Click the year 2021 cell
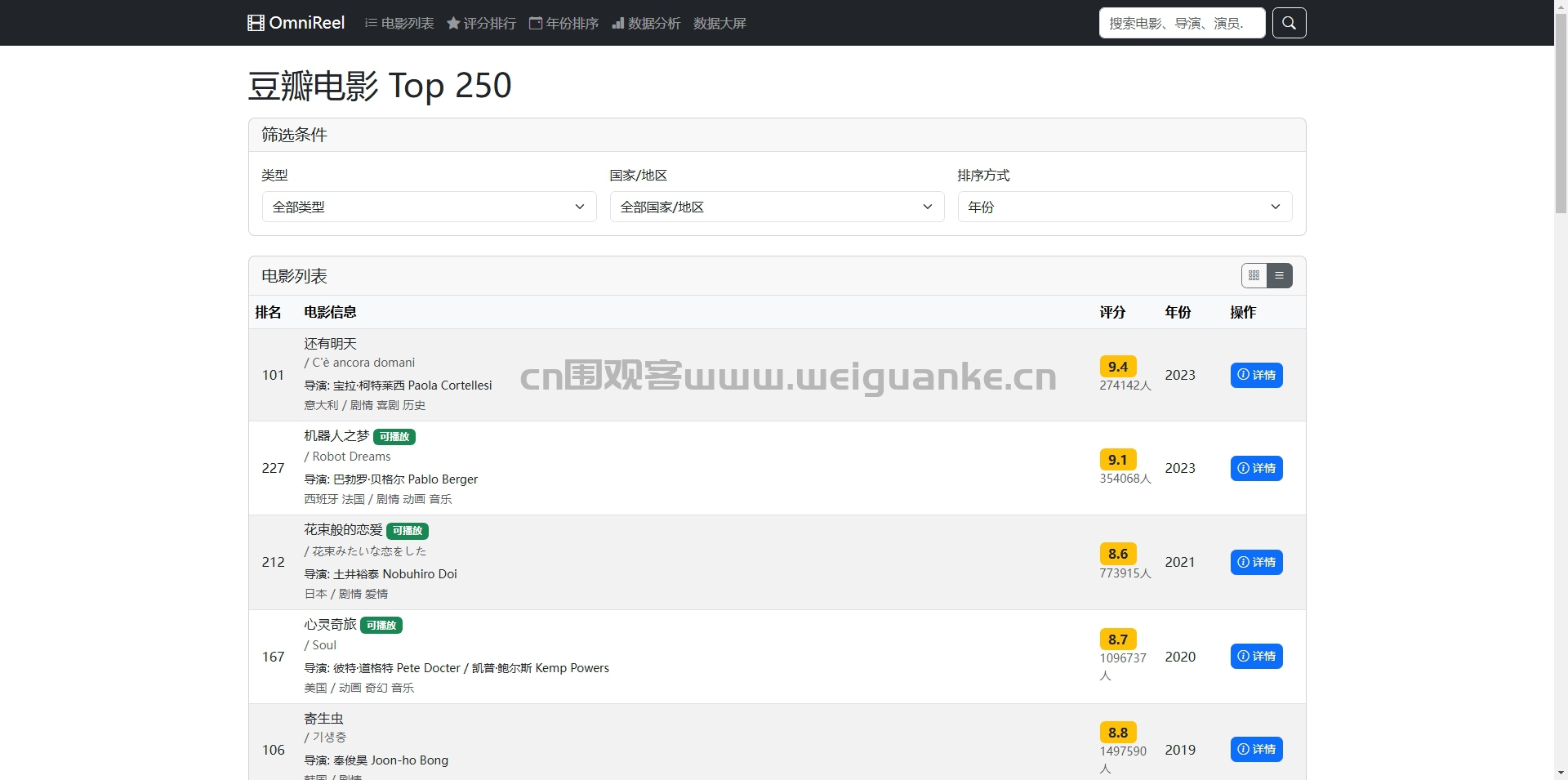Screen dimensions: 1568x780 (x=1179, y=562)
